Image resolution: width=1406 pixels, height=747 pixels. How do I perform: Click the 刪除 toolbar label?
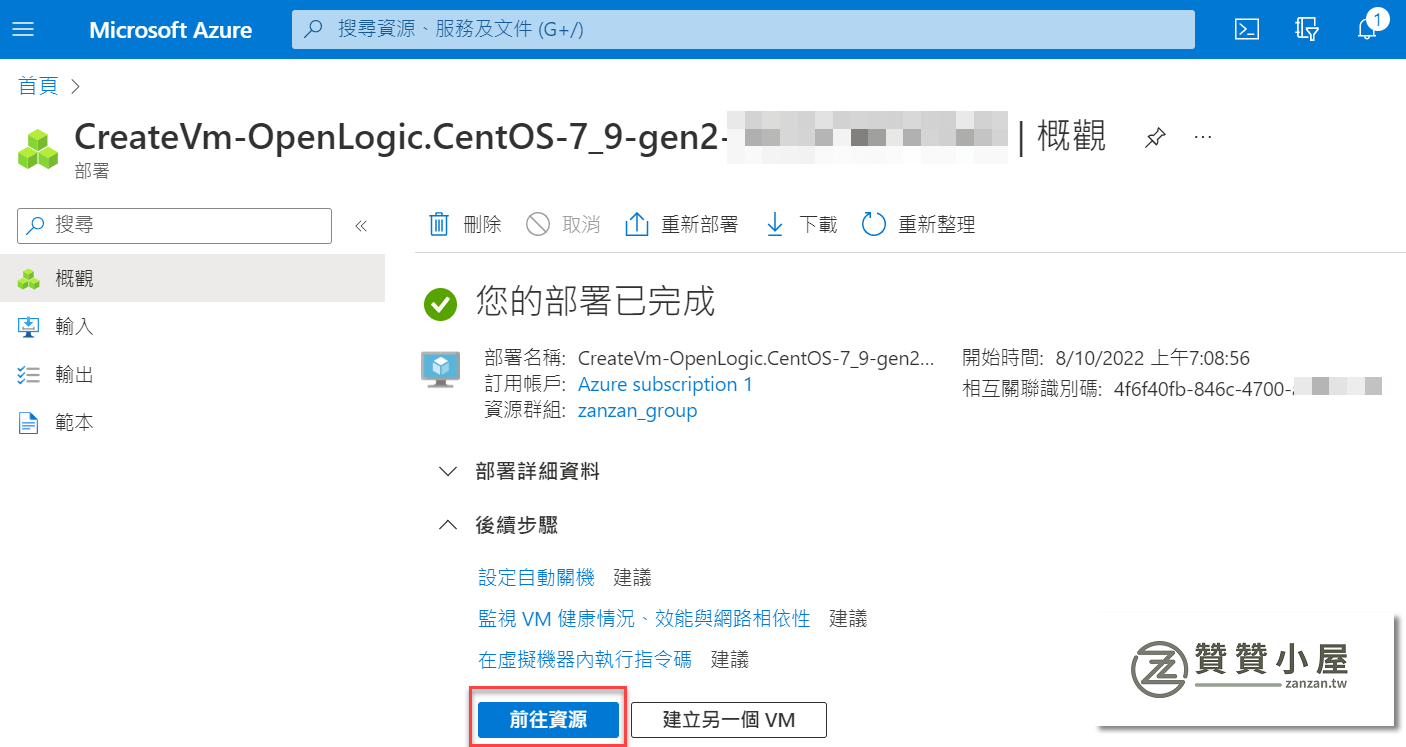(483, 225)
